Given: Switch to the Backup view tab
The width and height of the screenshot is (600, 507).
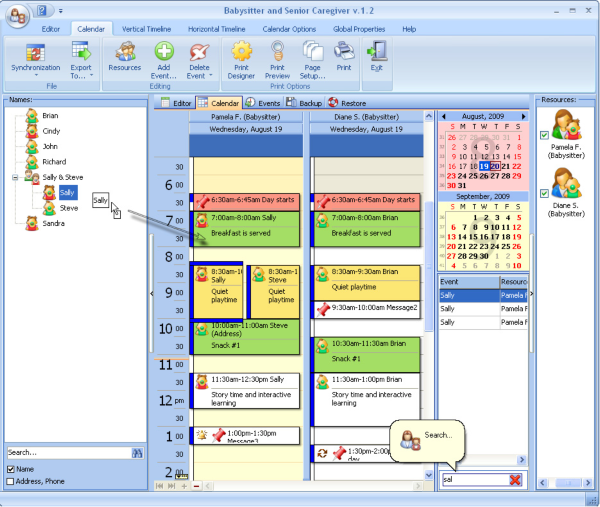Looking at the screenshot, I should pyautogui.click(x=305, y=103).
